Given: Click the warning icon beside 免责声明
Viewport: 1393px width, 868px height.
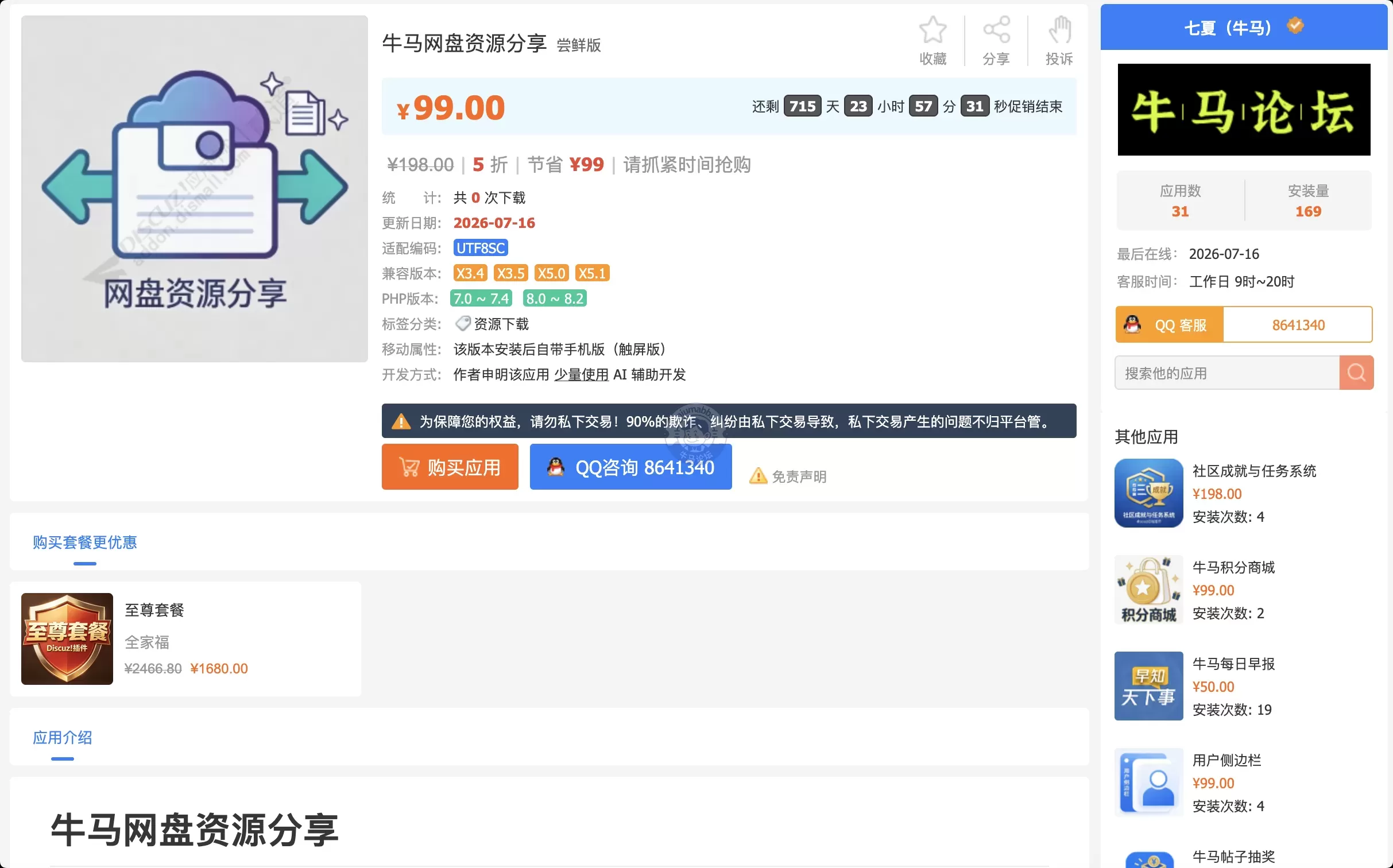Looking at the screenshot, I should pos(758,476).
